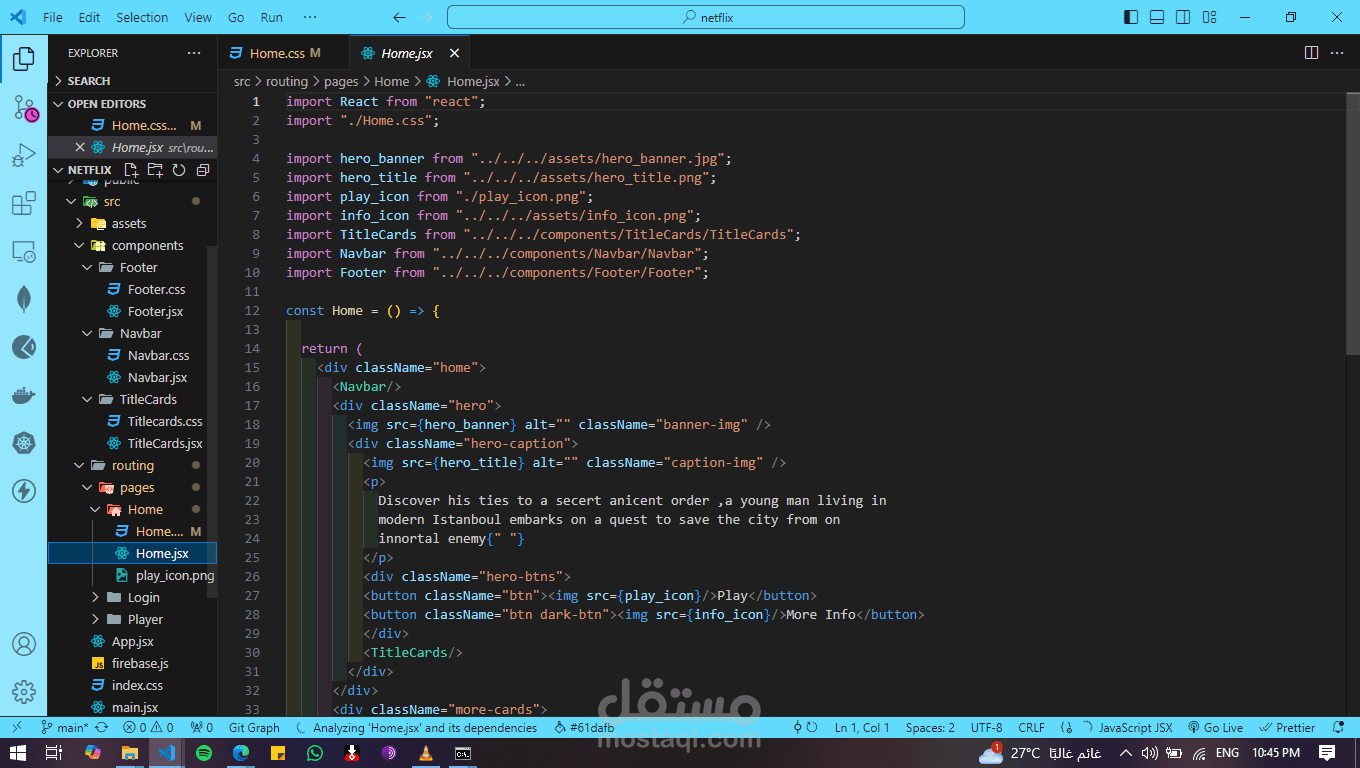Open Spotify from the taskbar
This screenshot has height=768, width=1360.
click(204, 753)
